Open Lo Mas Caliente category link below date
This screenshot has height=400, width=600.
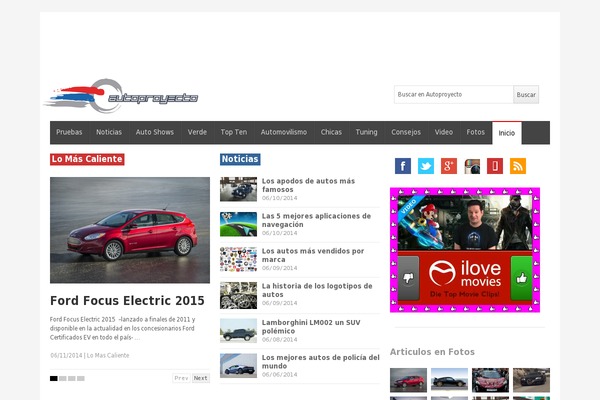click(x=108, y=355)
